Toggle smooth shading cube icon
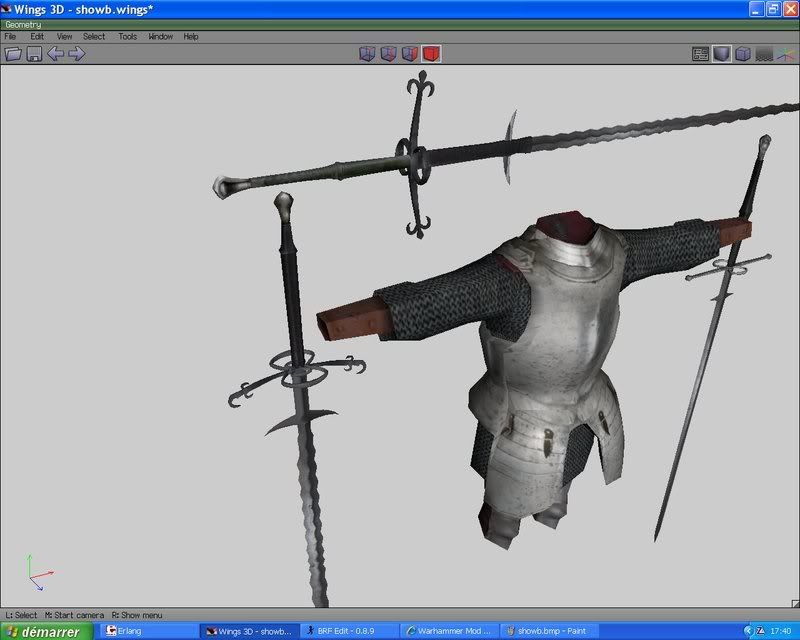 [721, 54]
